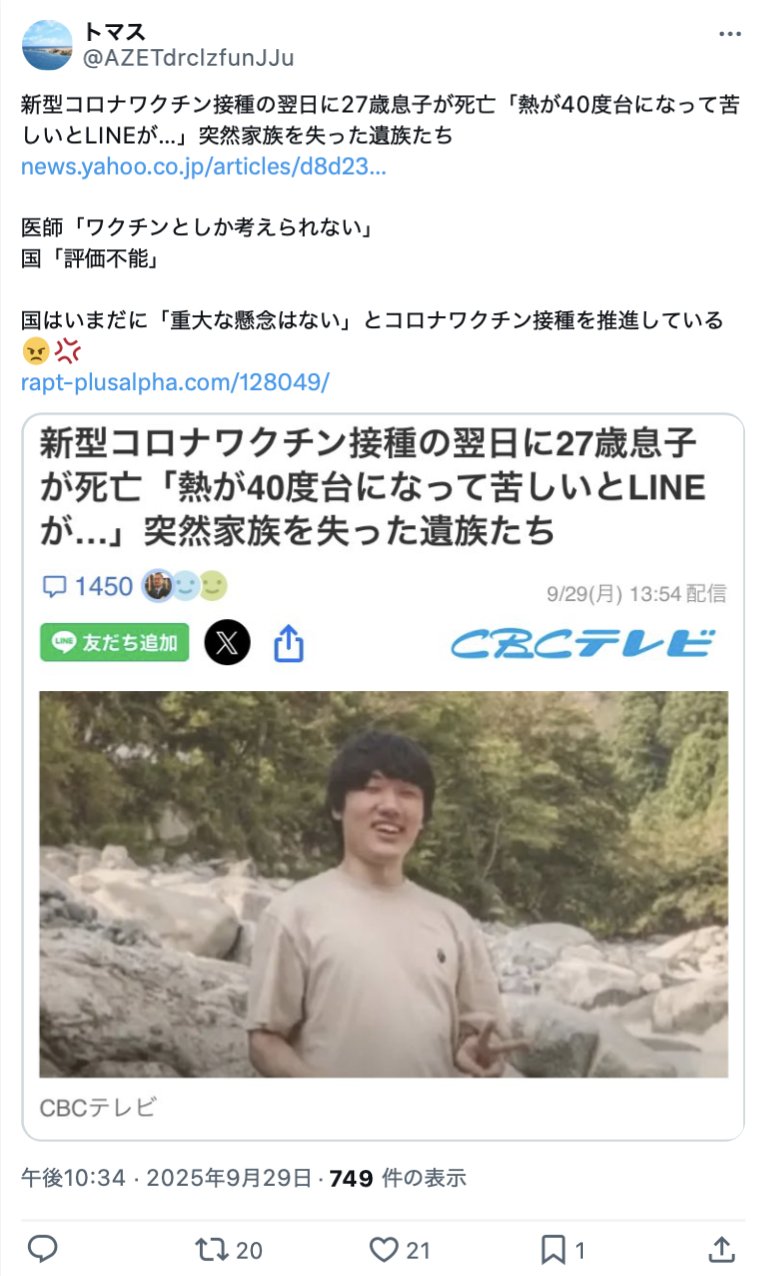Click the CBCテレビ logo
This screenshot has height=1276, width=766.
[x=584, y=643]
